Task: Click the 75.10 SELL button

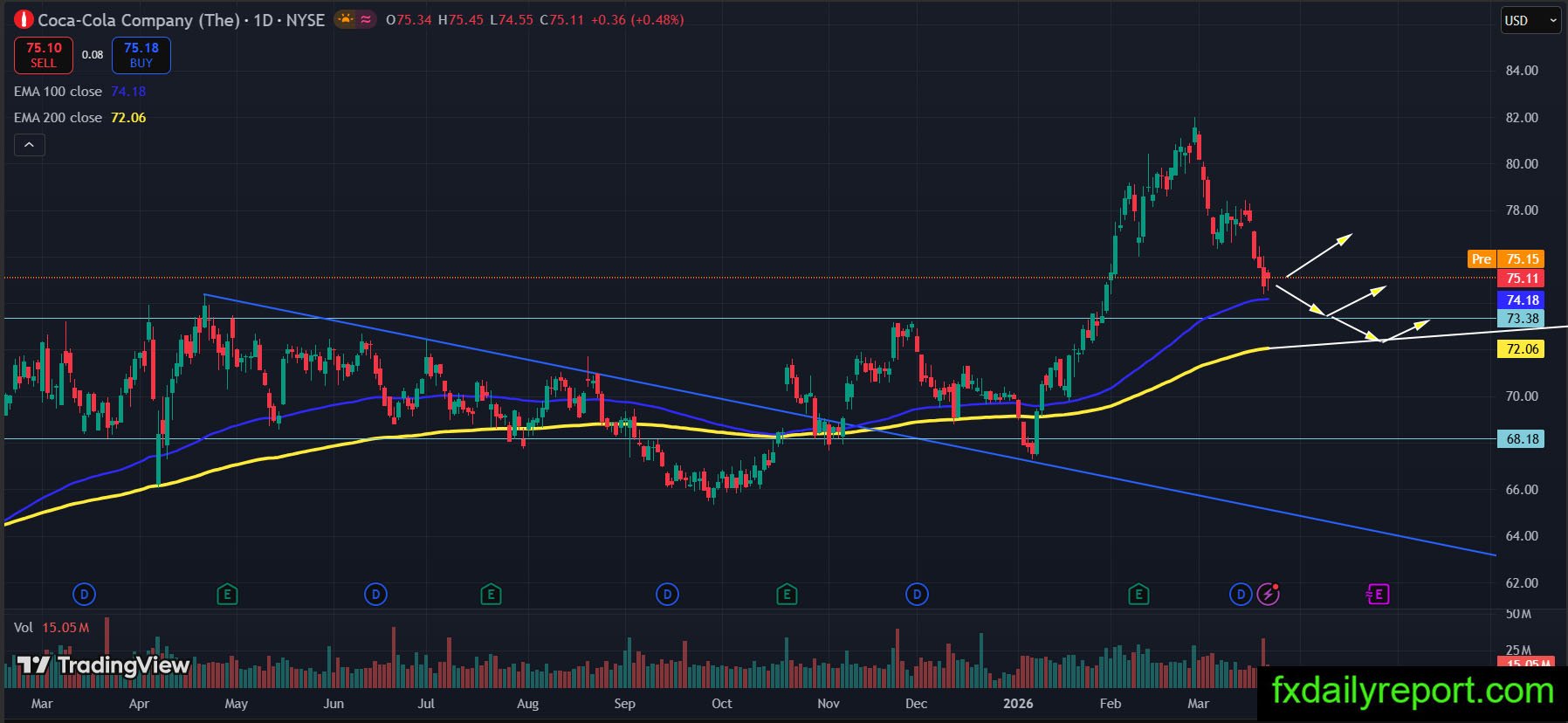Action: pos(44,55)
